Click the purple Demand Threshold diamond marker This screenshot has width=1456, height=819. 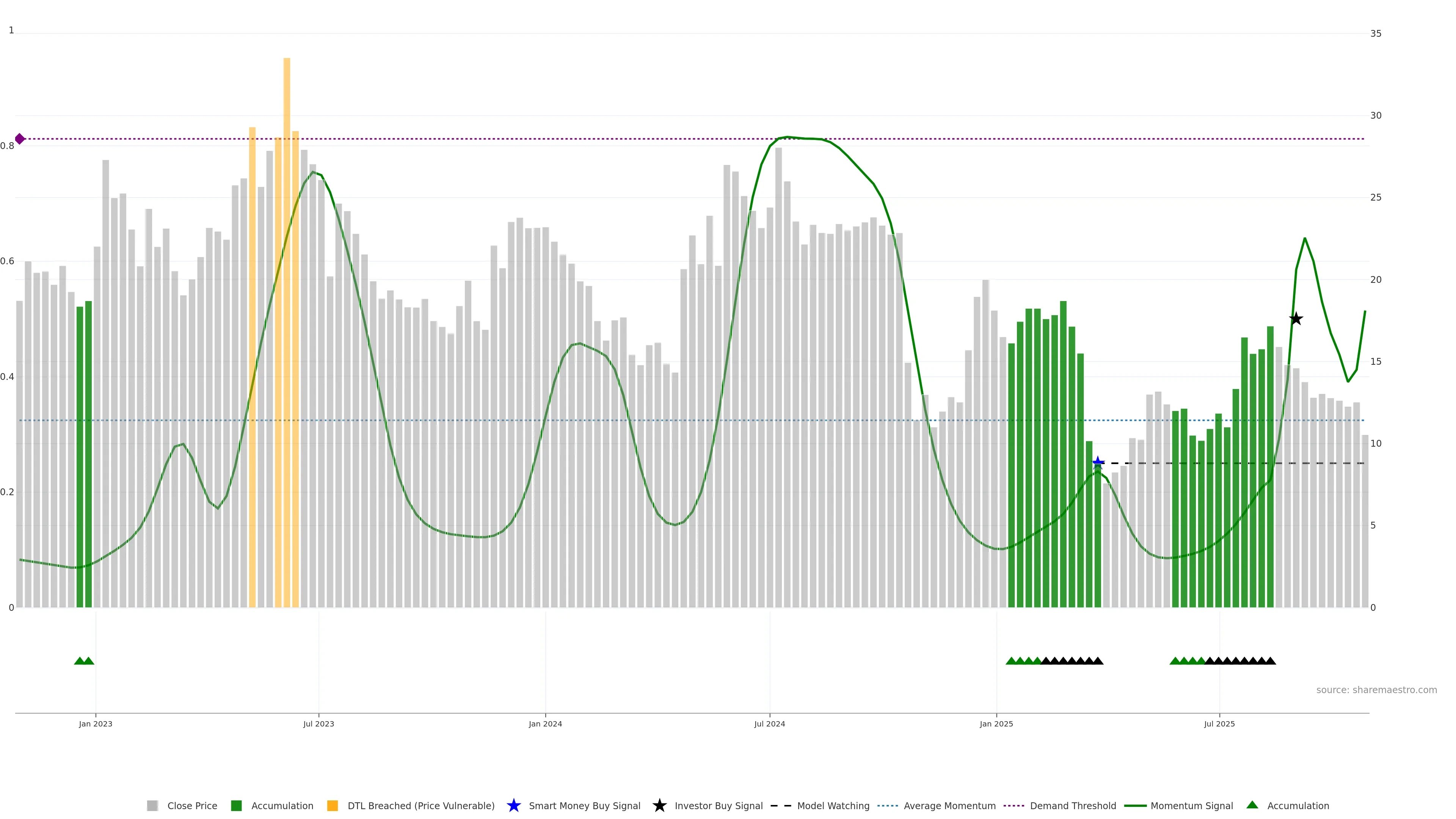[20, 138]
